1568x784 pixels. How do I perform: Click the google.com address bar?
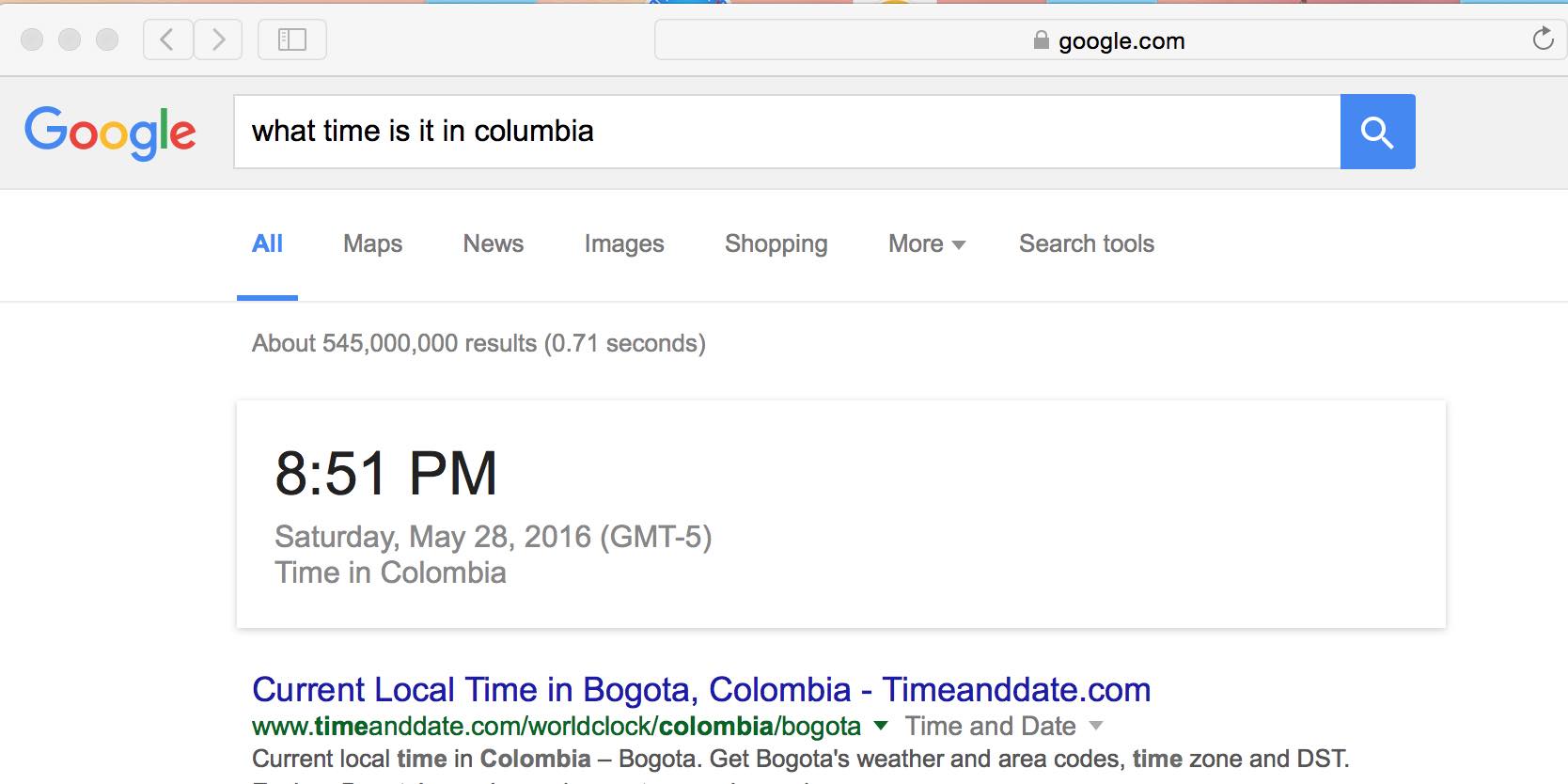pos(1109,39)
